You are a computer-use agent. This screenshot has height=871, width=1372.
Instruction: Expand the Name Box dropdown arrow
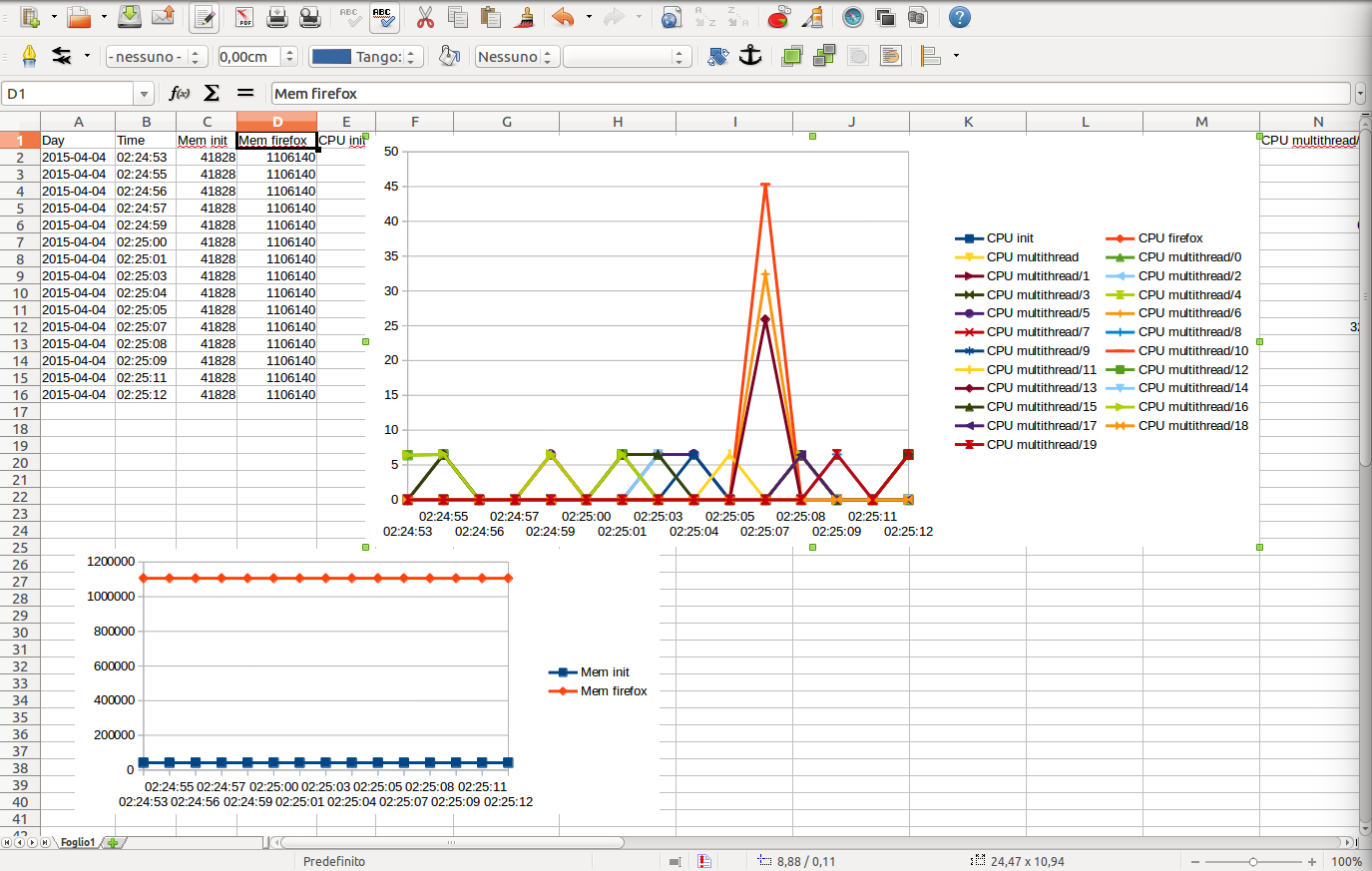coord(145,94)
